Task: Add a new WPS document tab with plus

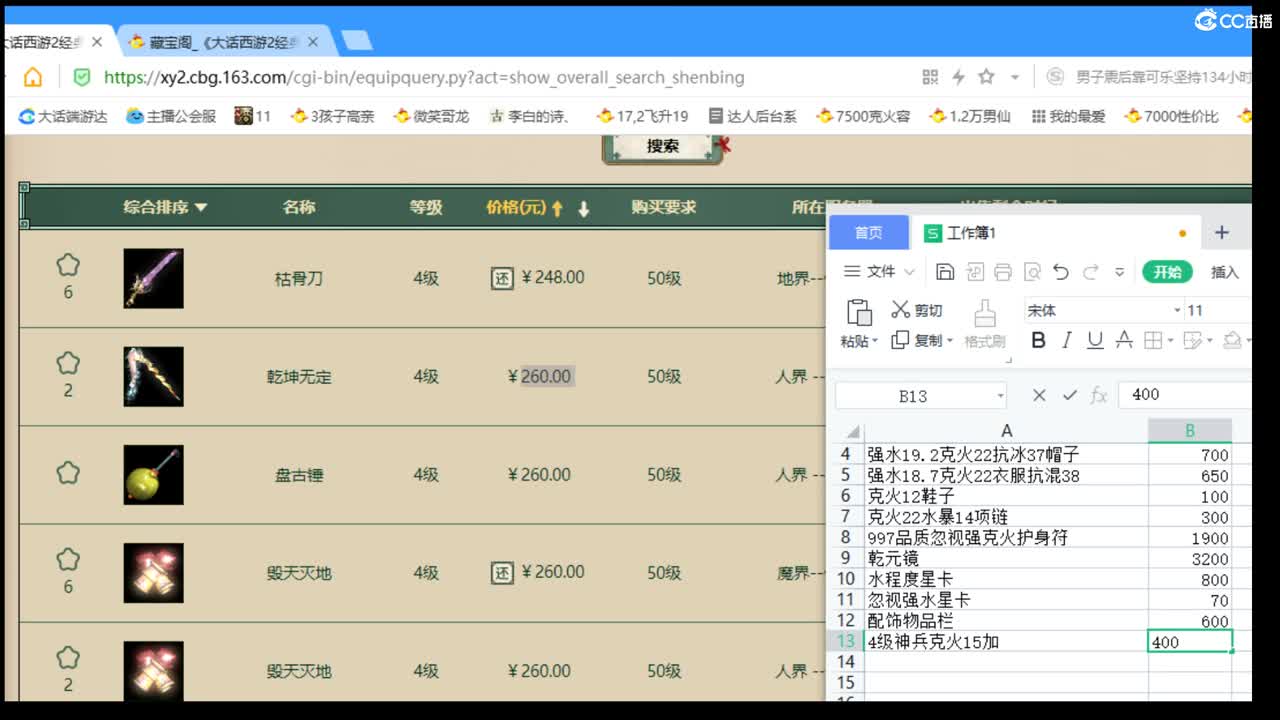Action: pos(1221,233)
